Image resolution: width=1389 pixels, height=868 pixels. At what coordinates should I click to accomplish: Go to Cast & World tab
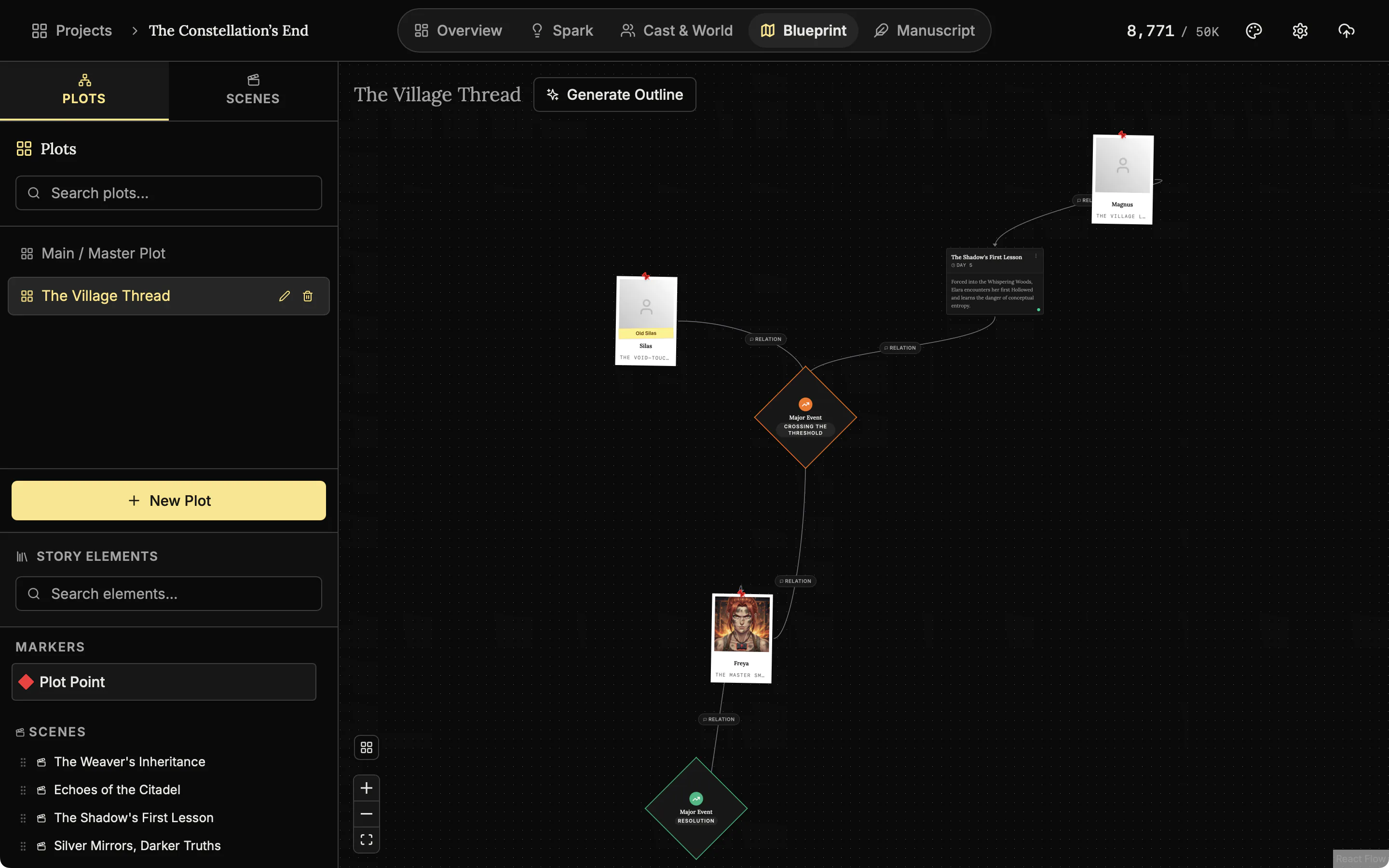click(677, 30)
